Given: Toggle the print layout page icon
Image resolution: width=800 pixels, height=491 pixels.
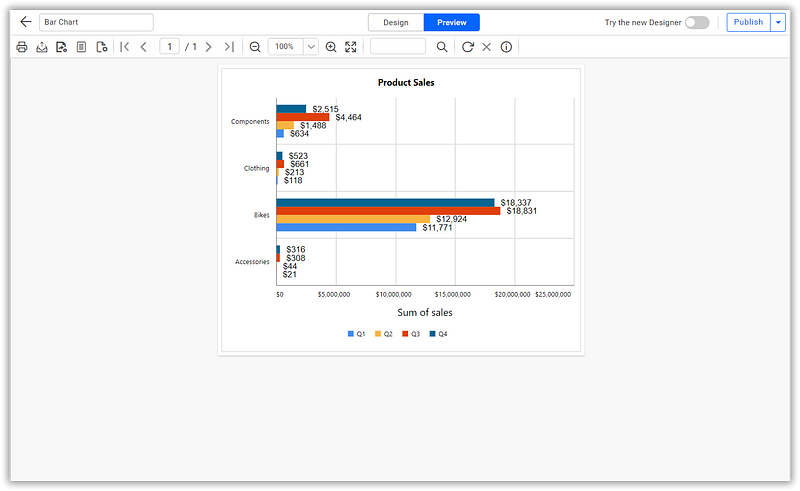Looking at the screenshot, I should tap(81, 47).
